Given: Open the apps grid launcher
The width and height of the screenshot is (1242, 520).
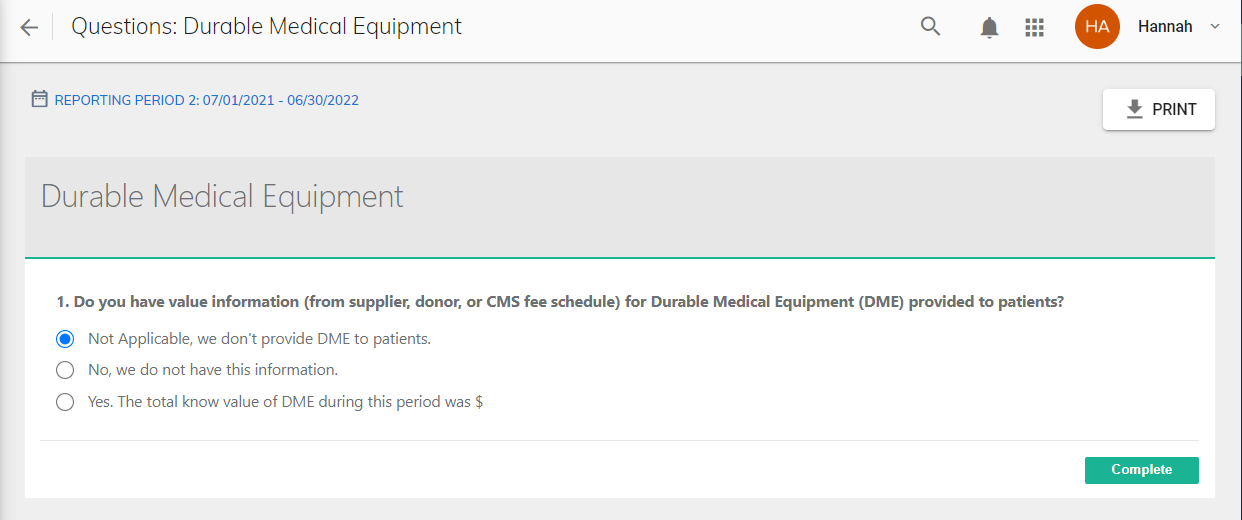Looking at the screenshot, I should click(x=1035, y=28).
